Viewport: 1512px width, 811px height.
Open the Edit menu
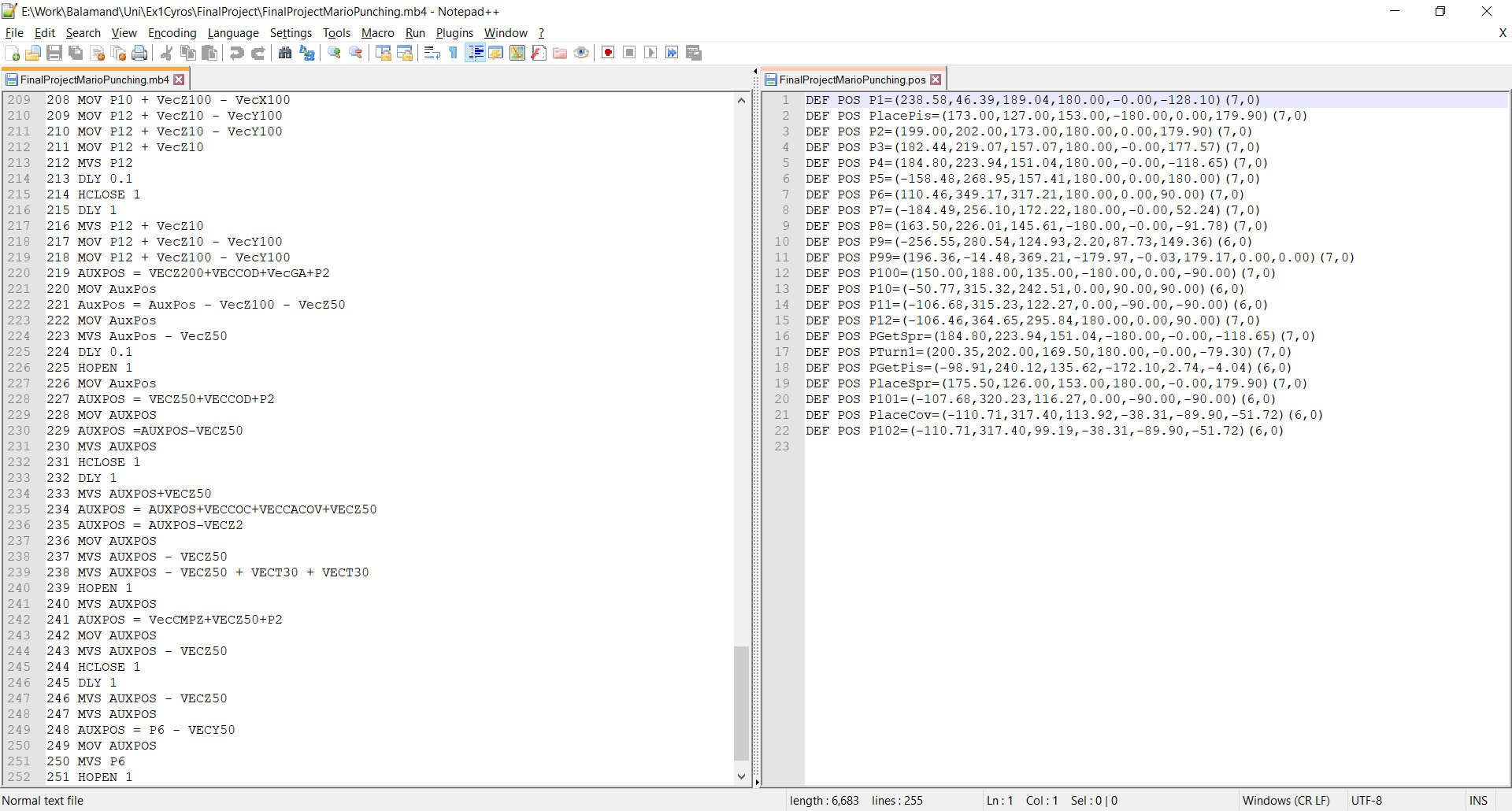click(x=45, y=33)
